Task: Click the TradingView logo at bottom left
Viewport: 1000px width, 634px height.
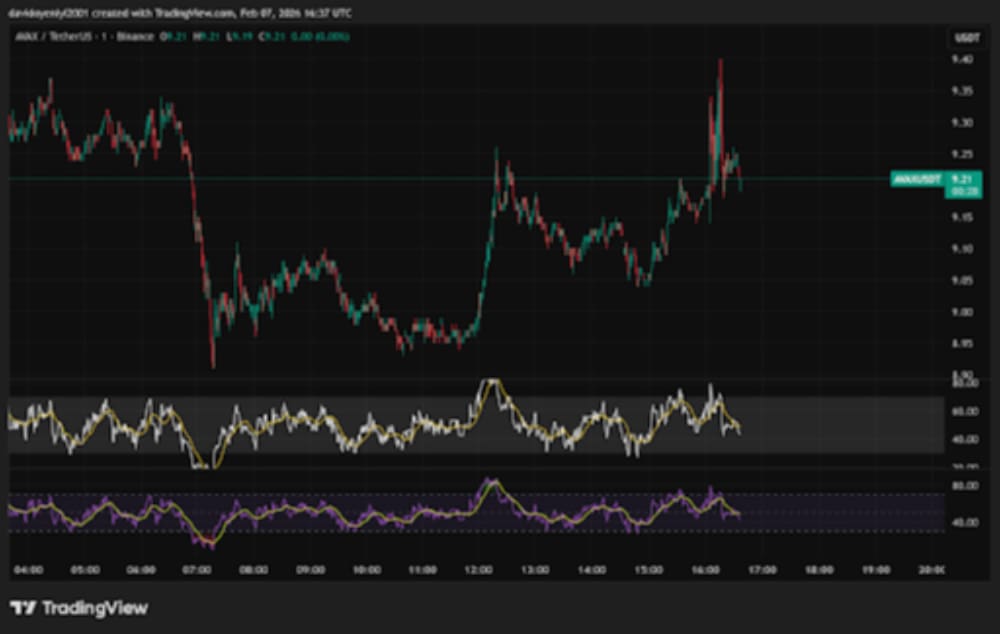Action: pos(75,607)
